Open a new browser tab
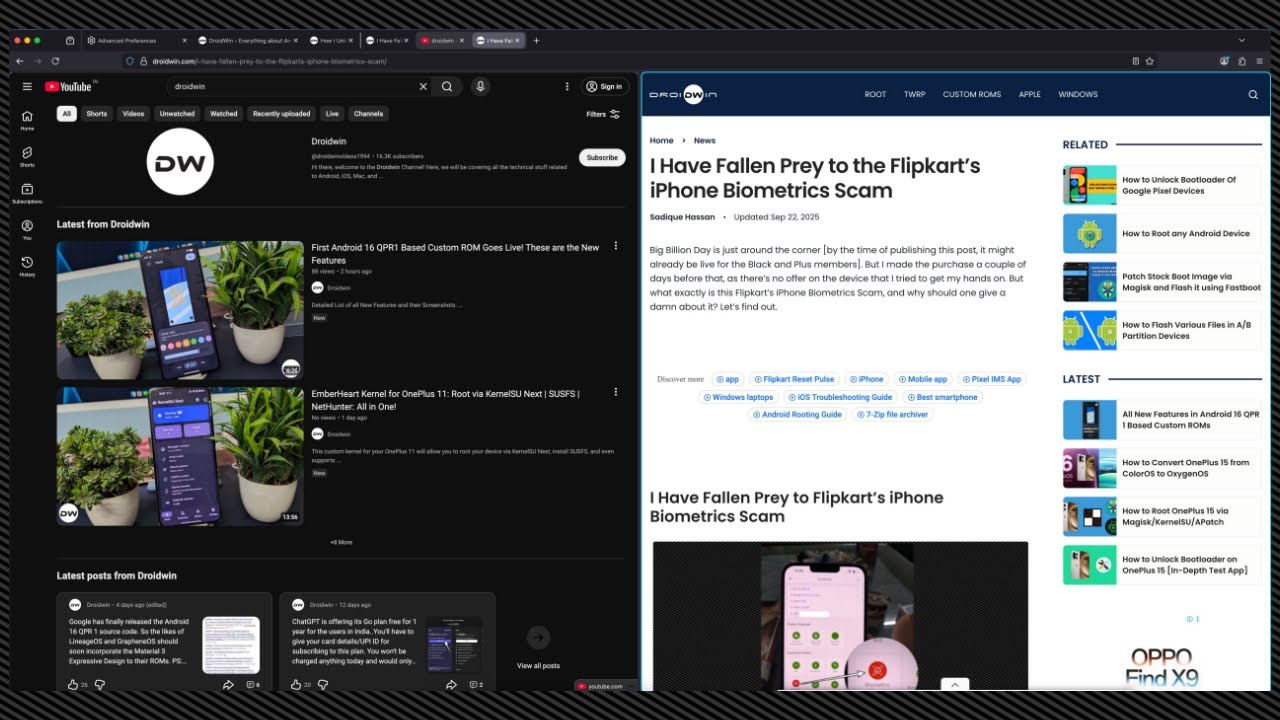The height and width of the screenshot is (720, 1280). coord(536,41)
